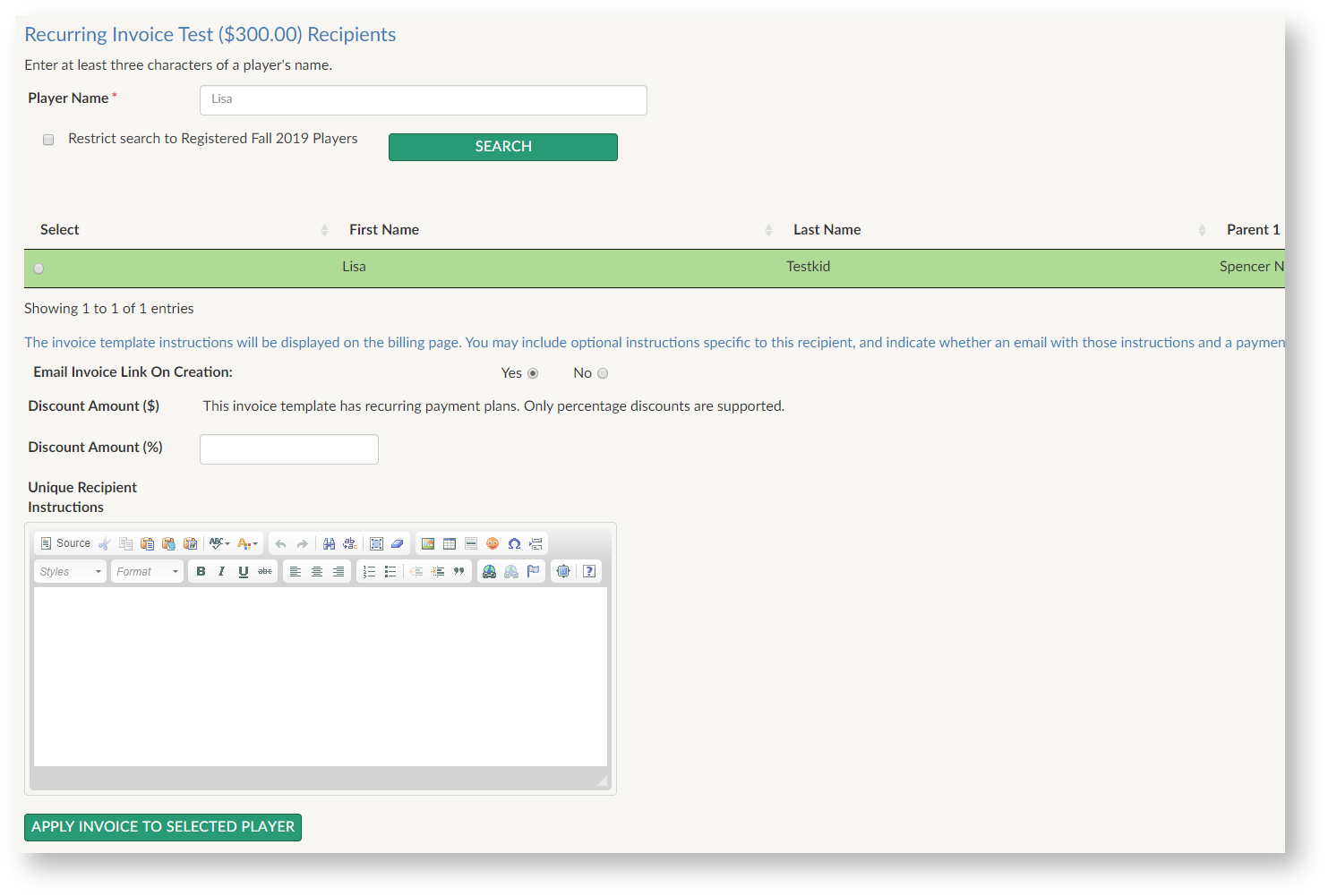Viewport: 1328px width, 896px height.
Task: Click the Decrease Indent icon
Action: tap(416, 571)
